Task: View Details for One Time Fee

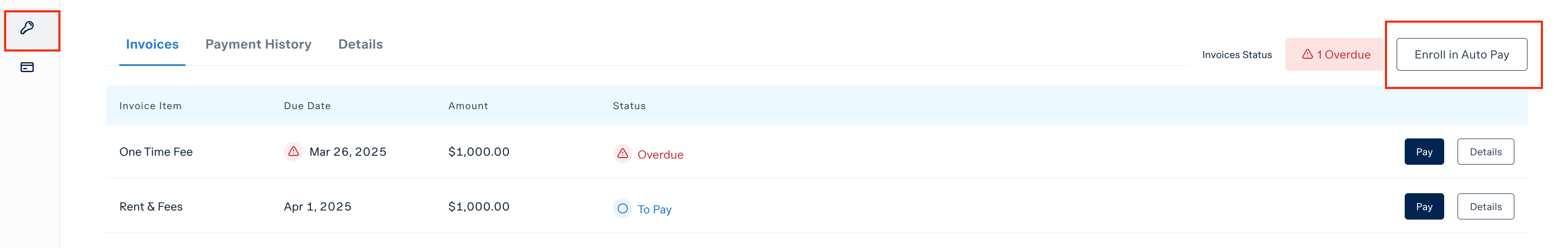Action: [1485, 152]
